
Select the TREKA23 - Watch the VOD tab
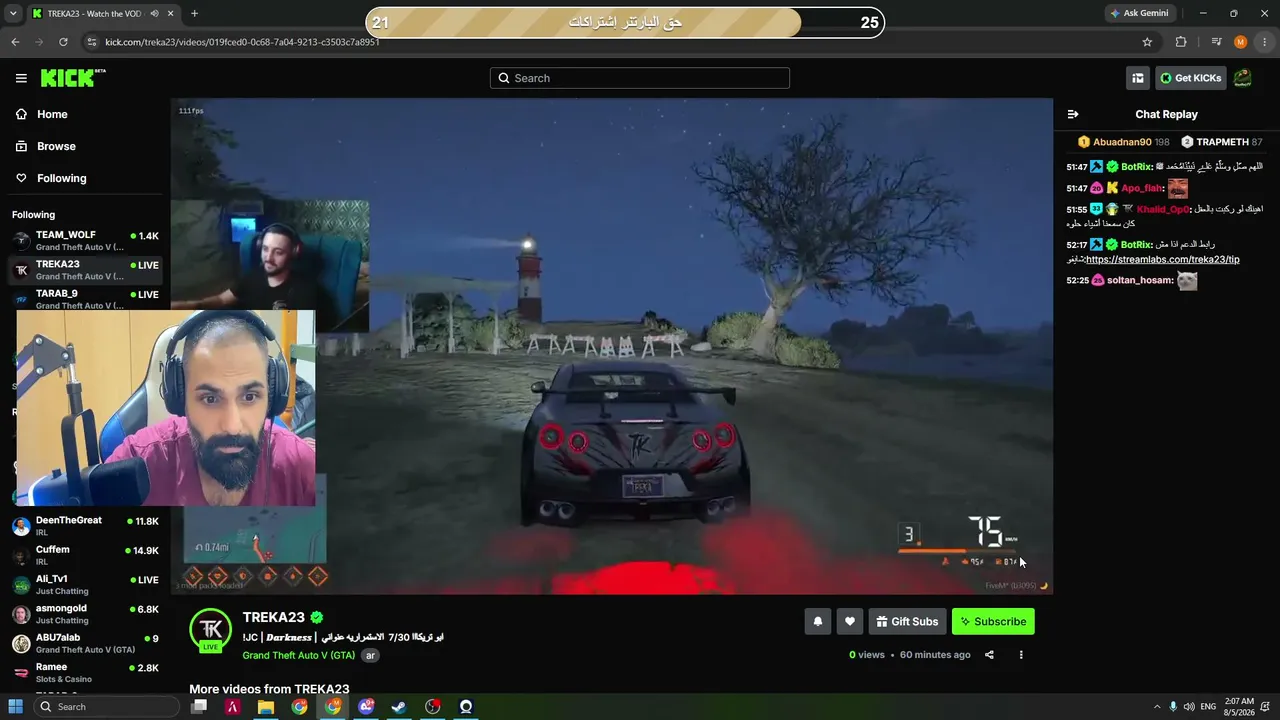coord(93,14)
